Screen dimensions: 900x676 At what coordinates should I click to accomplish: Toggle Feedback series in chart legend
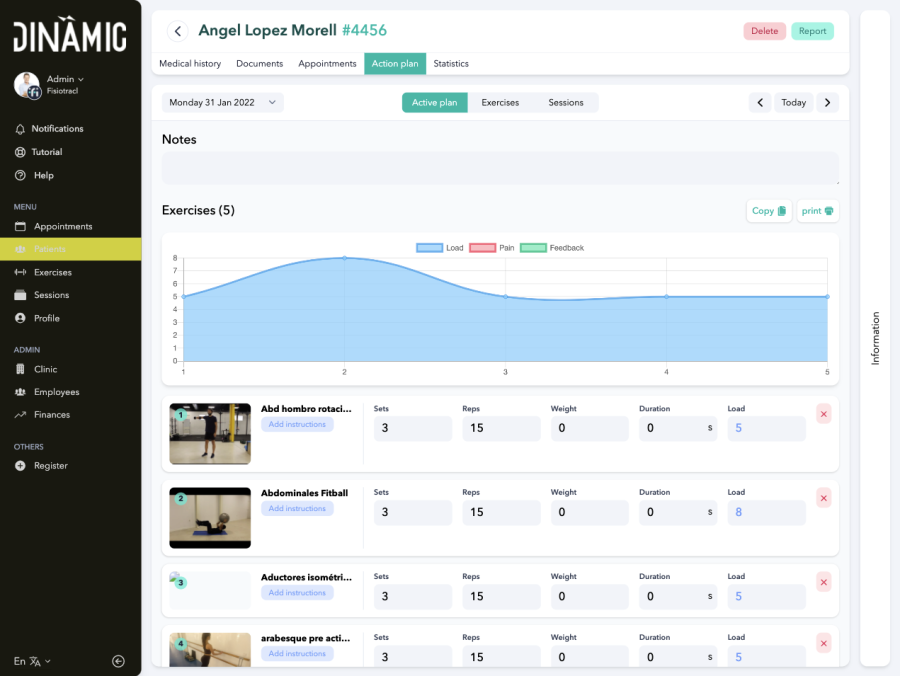pyautogui.click(x=552, y=248)
